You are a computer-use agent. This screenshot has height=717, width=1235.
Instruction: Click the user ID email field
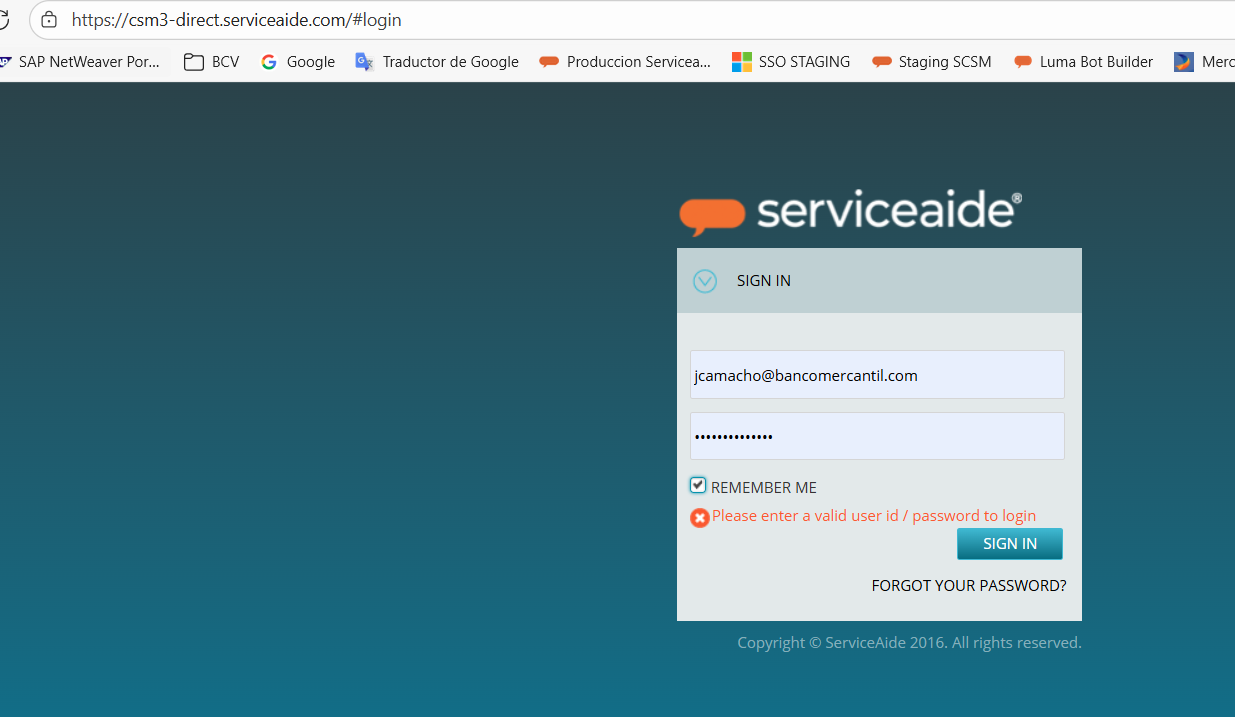pyautogui.click(x=877, y=375)
